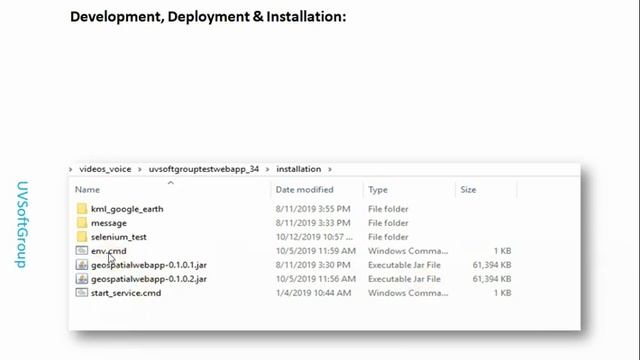The width and height of the screenshot is (640, 360).
Task: Click File folder type of selenium_test row
Action: click(x=388, y=237)
